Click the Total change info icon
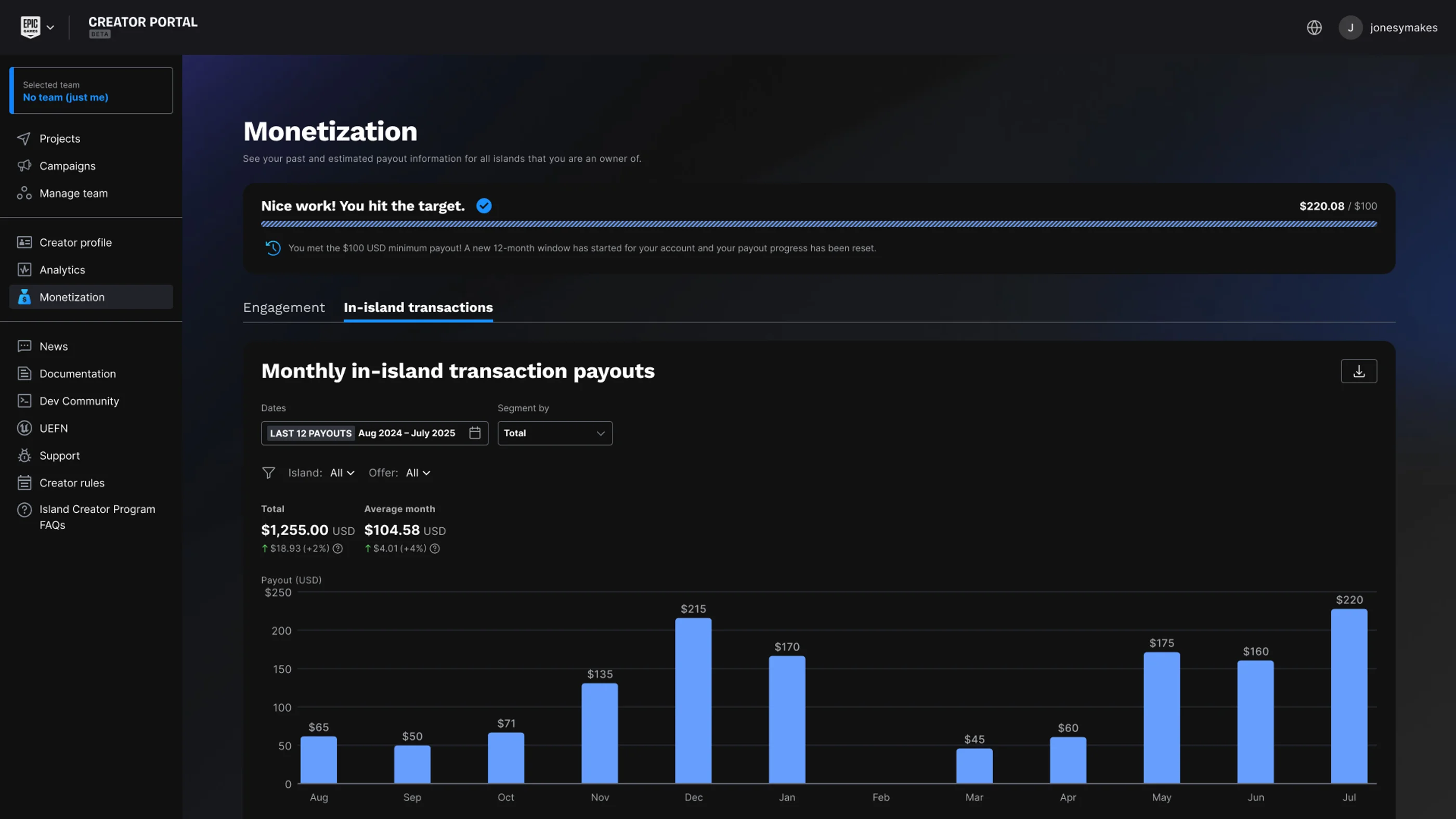 tap(337, 548)
